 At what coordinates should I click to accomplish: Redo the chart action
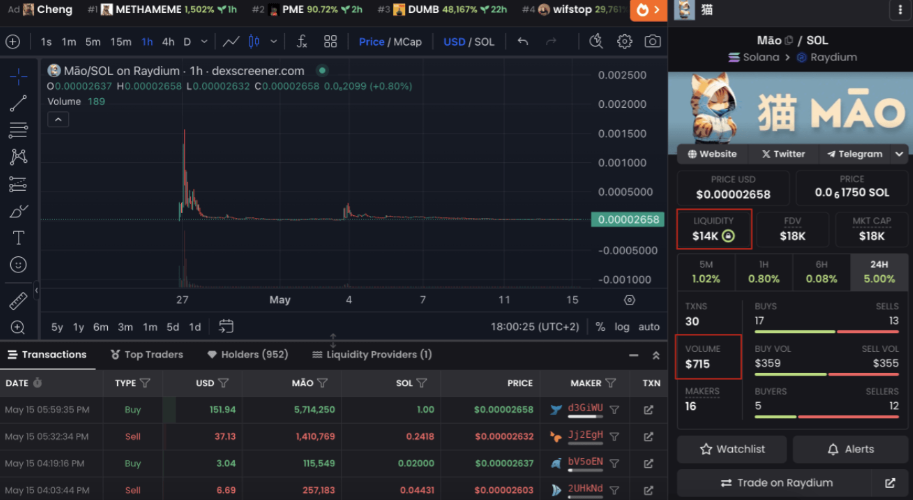[551, 42]
